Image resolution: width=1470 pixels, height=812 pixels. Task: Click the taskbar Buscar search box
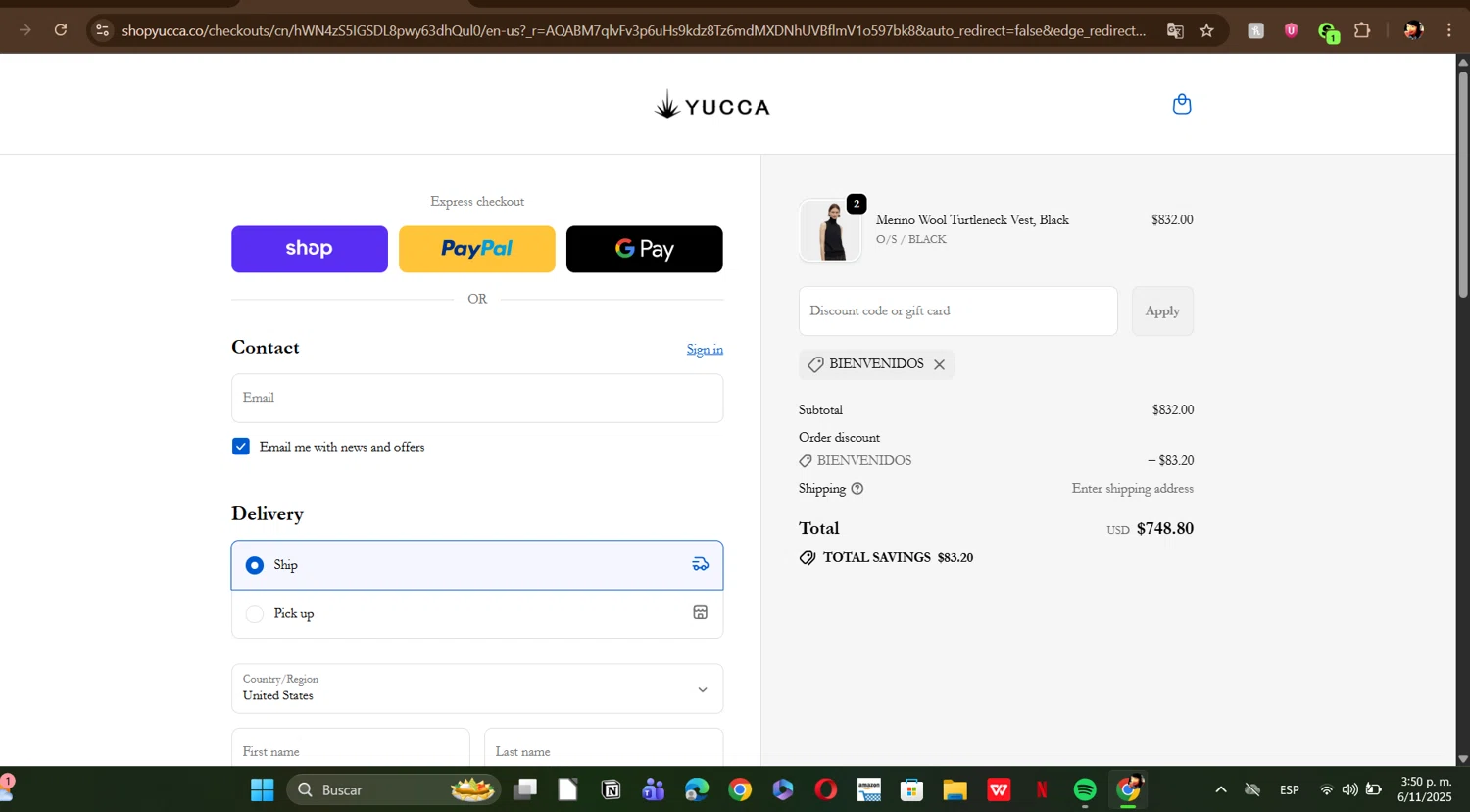(x=394, y=789)
